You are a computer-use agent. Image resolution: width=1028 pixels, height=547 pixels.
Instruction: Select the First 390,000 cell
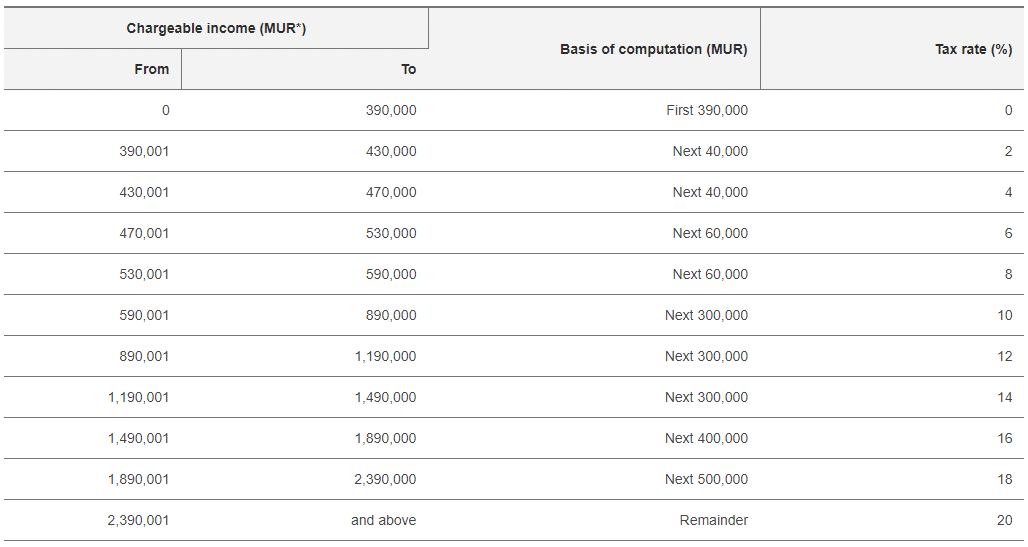pyautogui.click(x=595, y=110)
